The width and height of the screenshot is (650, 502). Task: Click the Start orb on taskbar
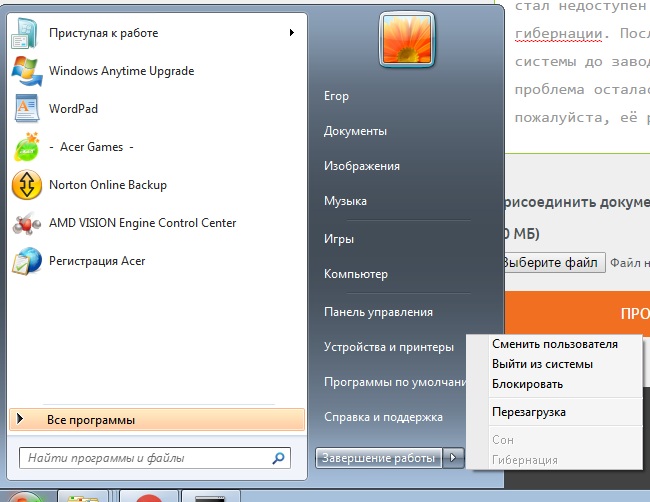(25, 497)
